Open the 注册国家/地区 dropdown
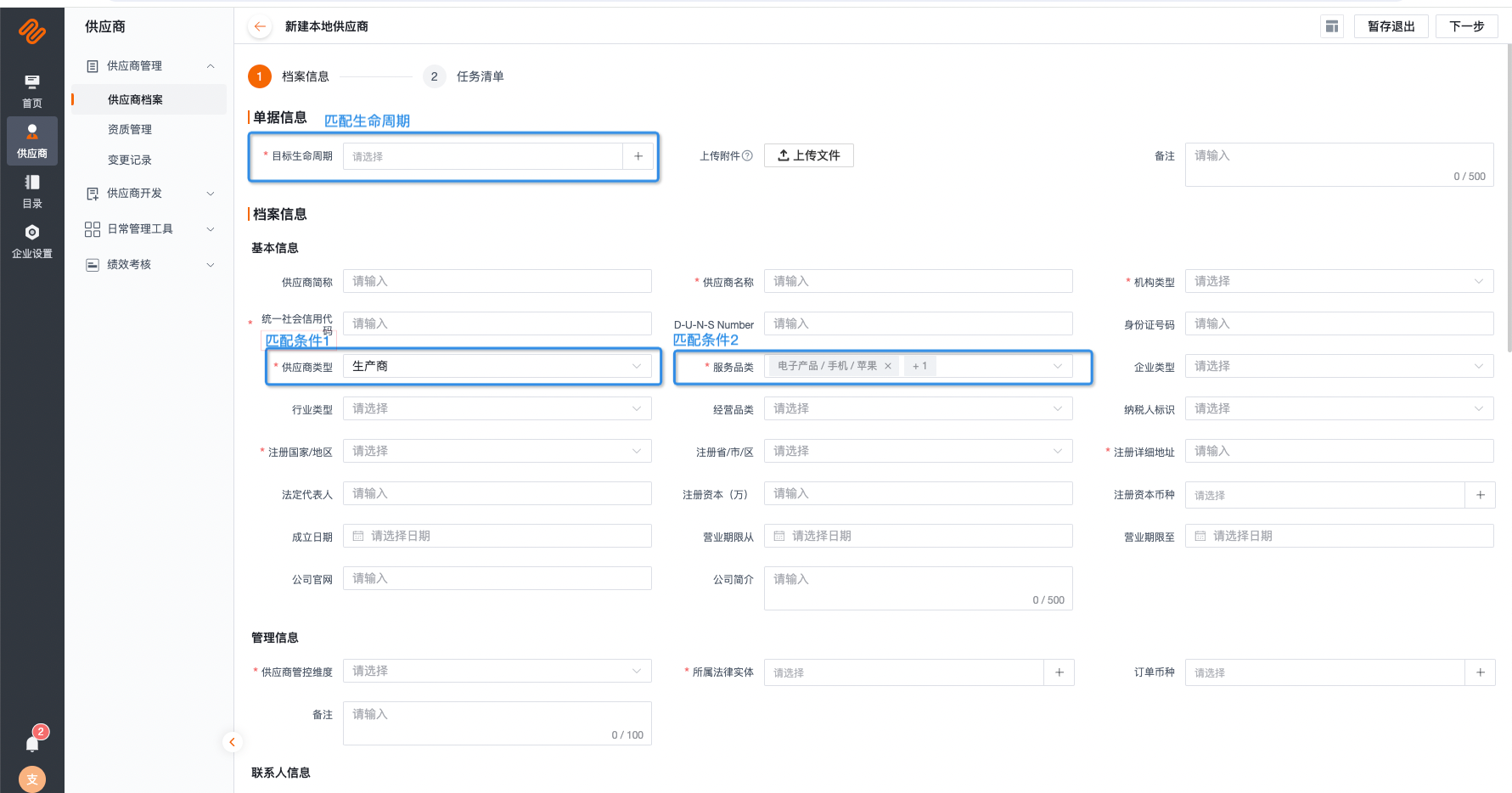This screenshot has width=1512, height=793. click(x=497, y=451)
